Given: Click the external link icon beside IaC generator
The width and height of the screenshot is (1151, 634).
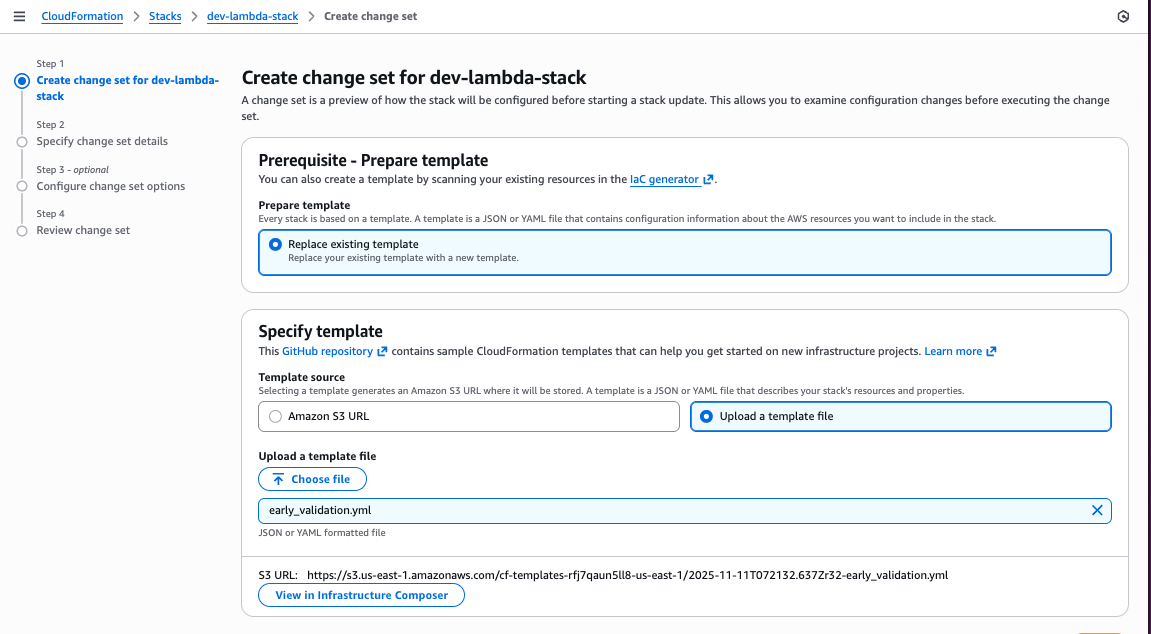Looking at the screenshot, I should point(707,179).
